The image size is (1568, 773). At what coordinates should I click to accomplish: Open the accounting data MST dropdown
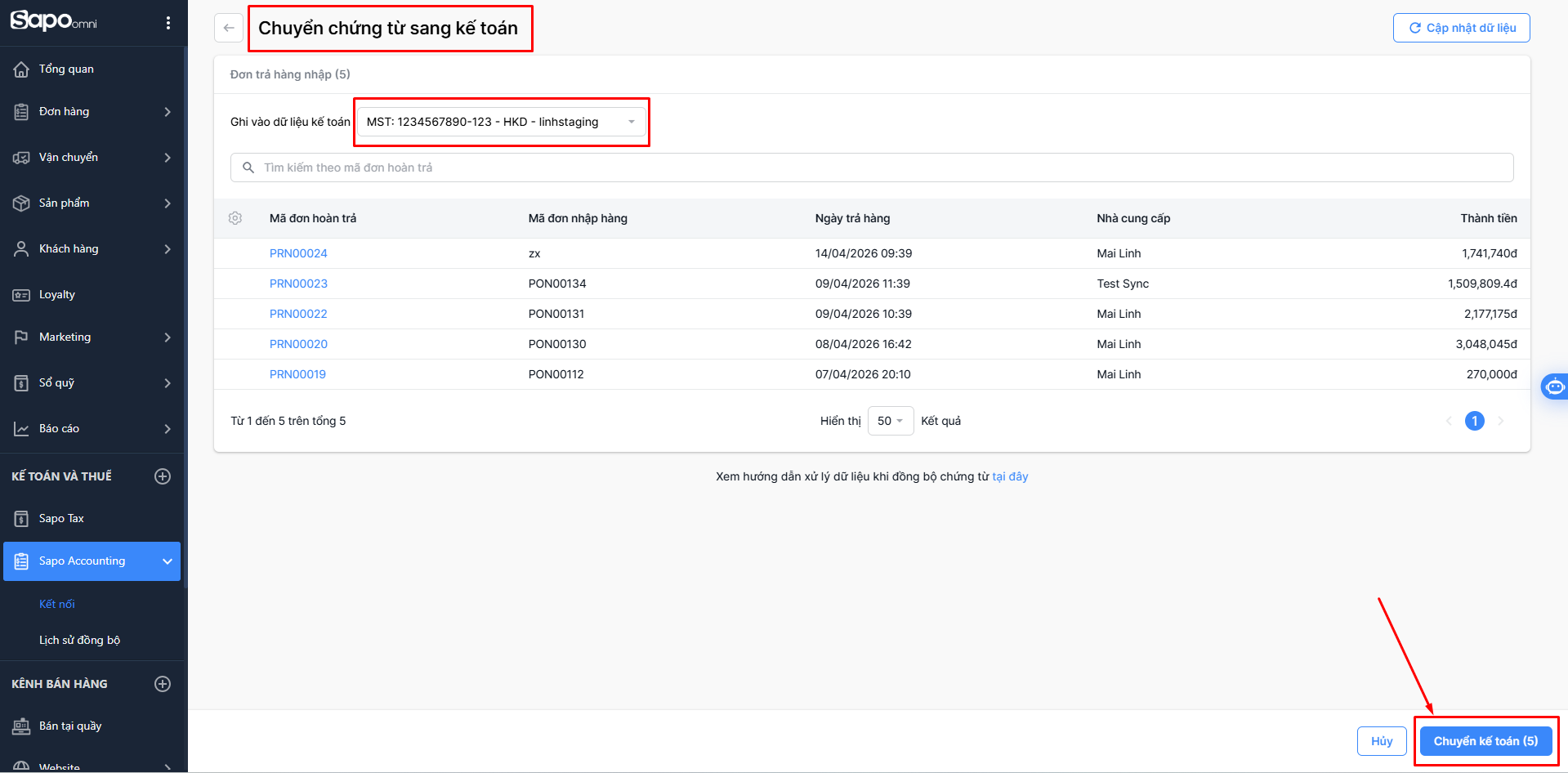tap(501, 123)
